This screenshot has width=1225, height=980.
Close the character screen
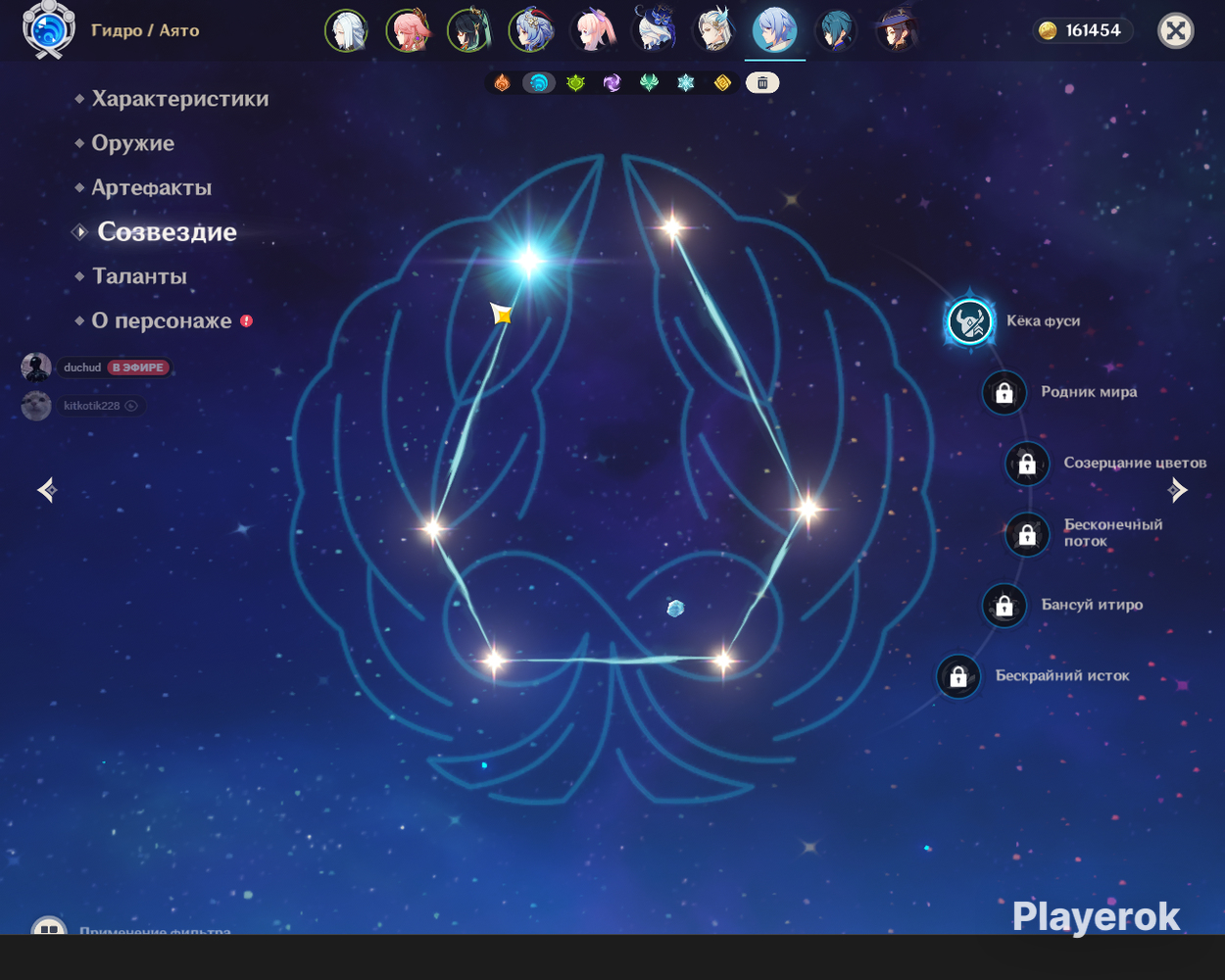coord(1176,31)
